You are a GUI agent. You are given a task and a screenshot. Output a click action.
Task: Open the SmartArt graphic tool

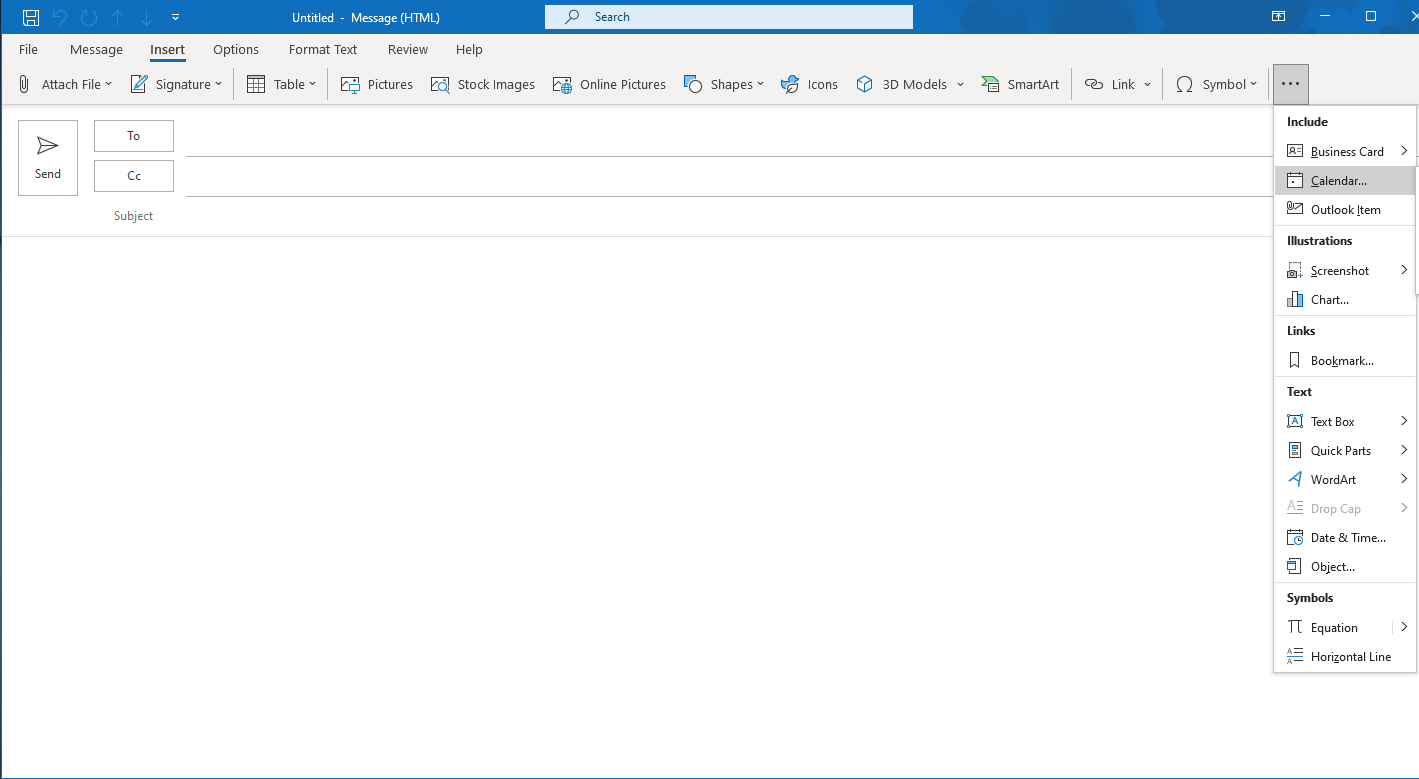pos(1019,84)
